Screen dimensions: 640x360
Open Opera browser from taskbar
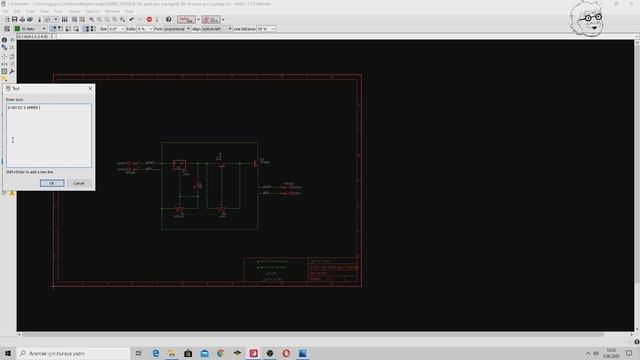pyautogui.click(x=286, y=353)
